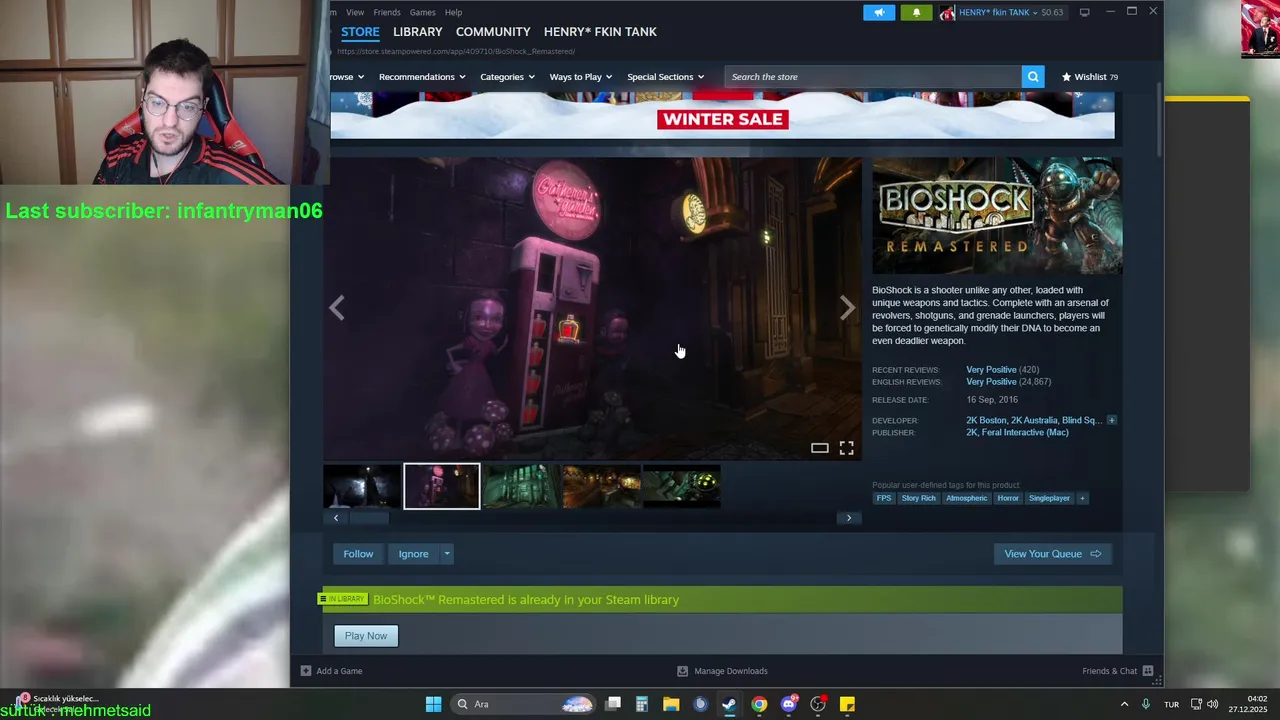Image resolution: width=1280 pixels, height=720 pixels.
Task: Open Friends & Chat panel
Action: click(x=1117, y=671)
